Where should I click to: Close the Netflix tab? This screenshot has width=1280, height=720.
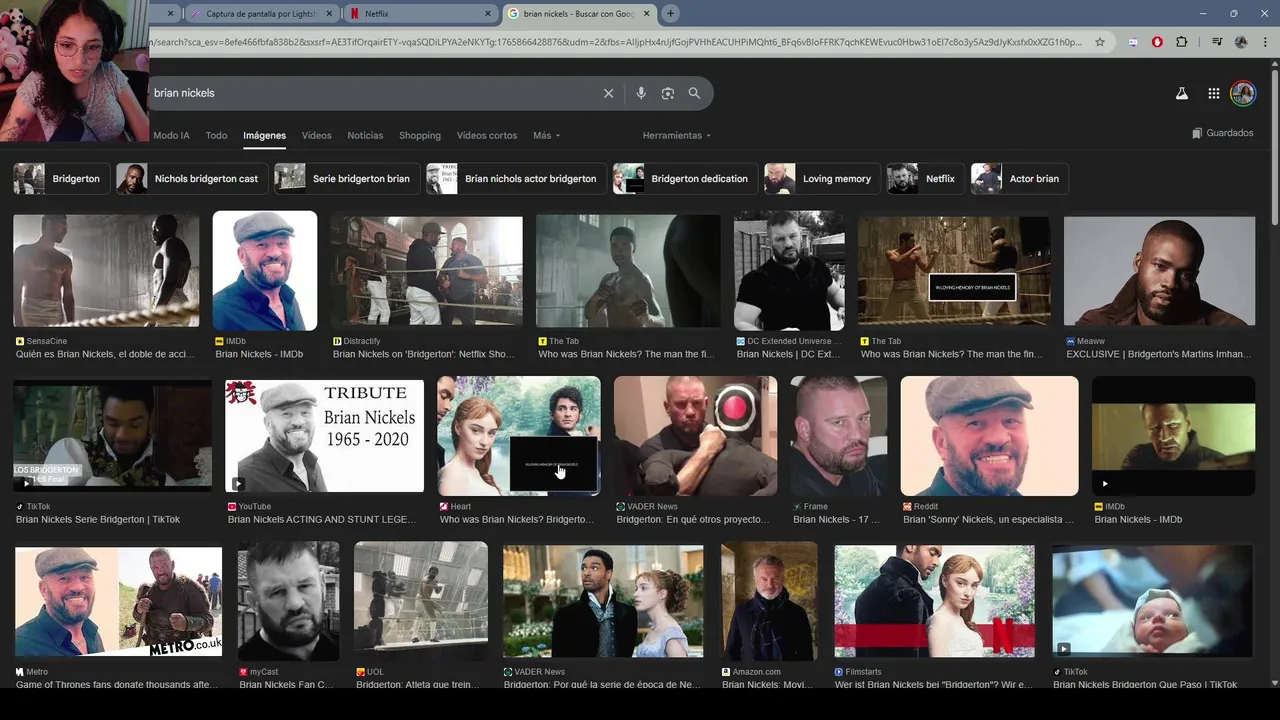pyautogui.click(x=489, y=14)
